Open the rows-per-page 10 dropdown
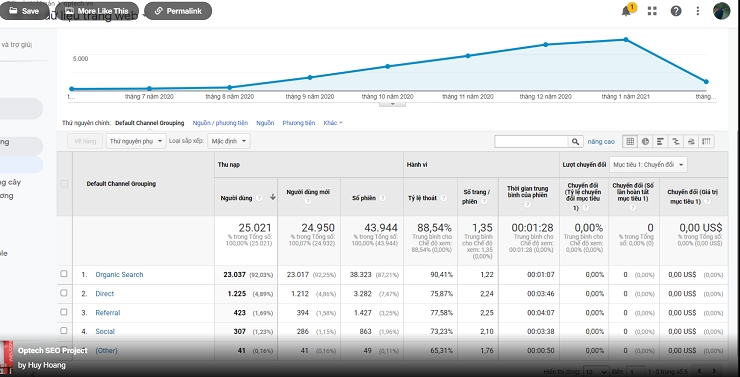740x377 pixels. pyautogui.click(x=596, y=371)
